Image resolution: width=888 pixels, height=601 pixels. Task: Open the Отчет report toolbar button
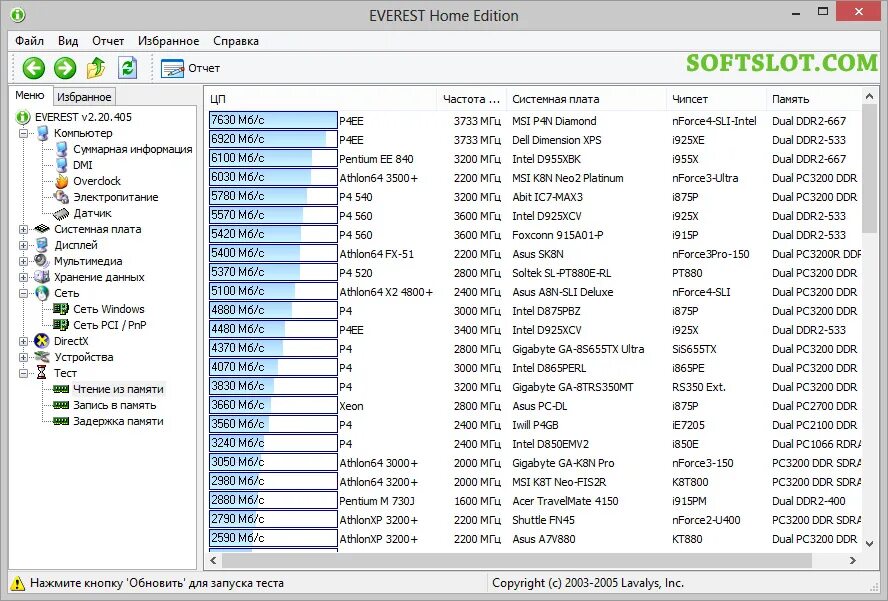pyautogui.click(x=190, y=69)
